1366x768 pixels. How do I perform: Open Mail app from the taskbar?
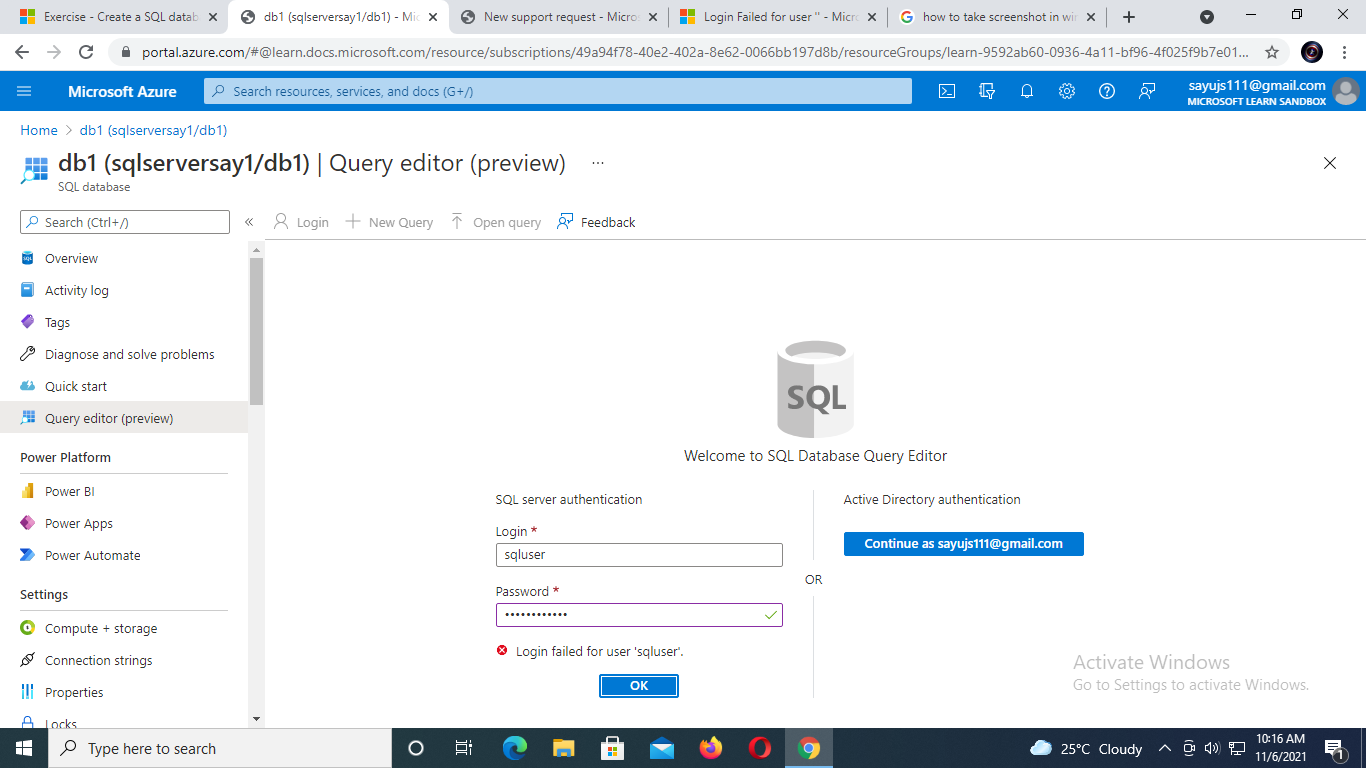point(662,748)
